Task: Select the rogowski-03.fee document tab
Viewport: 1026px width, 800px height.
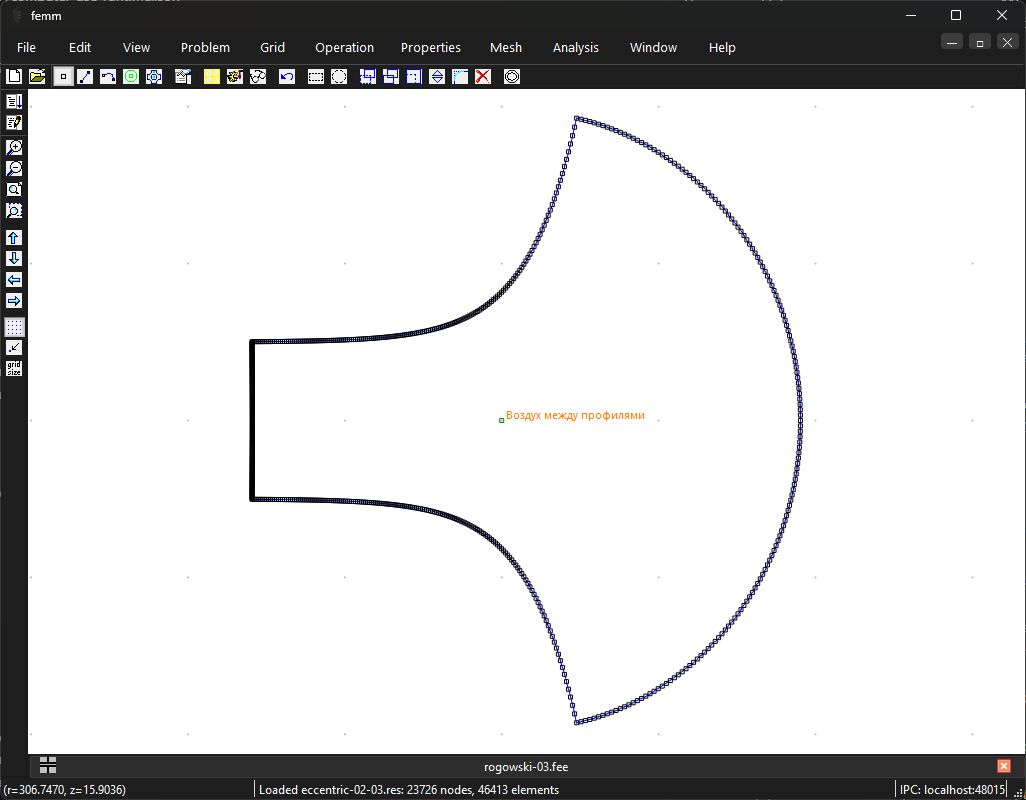Action: click(526, 767)
